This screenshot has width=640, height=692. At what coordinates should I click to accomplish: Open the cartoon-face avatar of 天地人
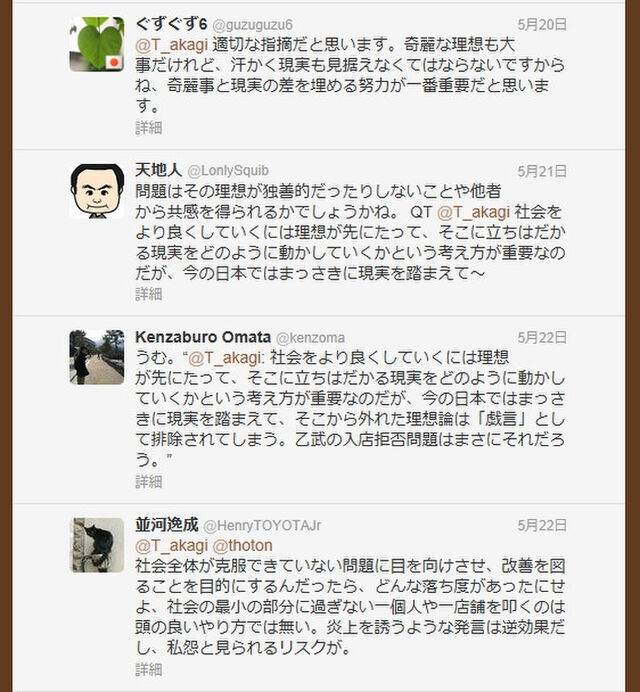coord(97,191)
